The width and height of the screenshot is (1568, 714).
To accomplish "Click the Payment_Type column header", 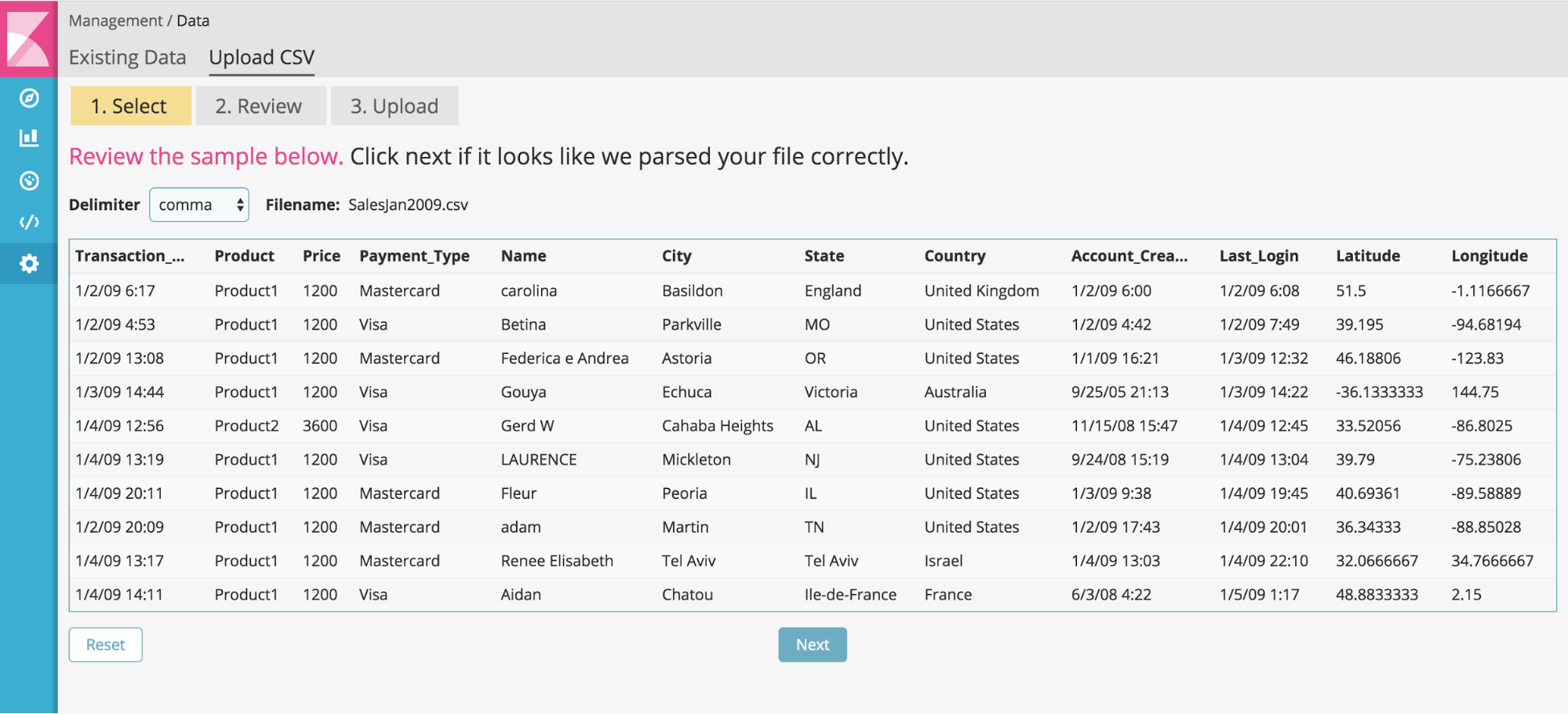I will [x=414, y=256].
